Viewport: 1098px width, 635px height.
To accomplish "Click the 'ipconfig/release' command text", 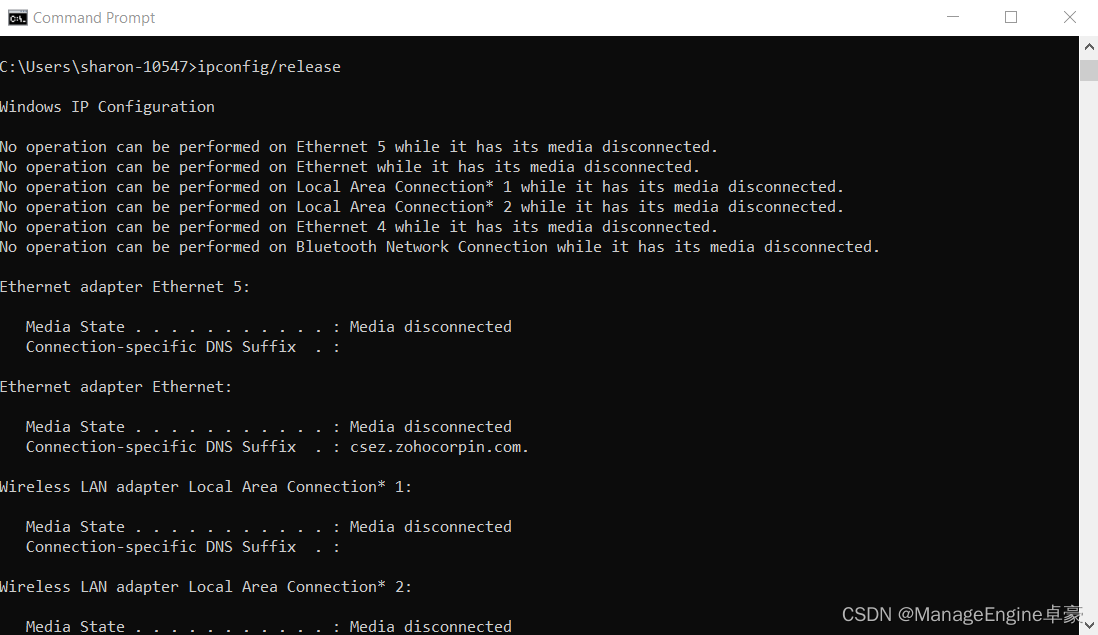I will (269, 67).
